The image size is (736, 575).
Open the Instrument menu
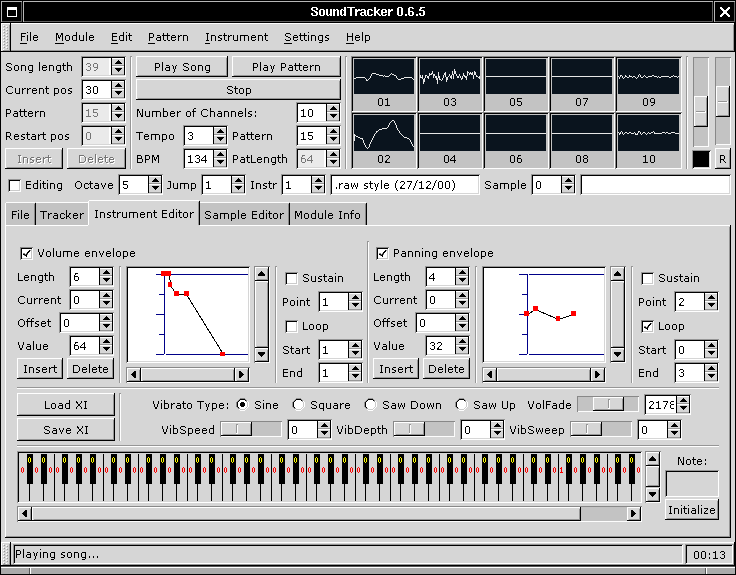236,37
